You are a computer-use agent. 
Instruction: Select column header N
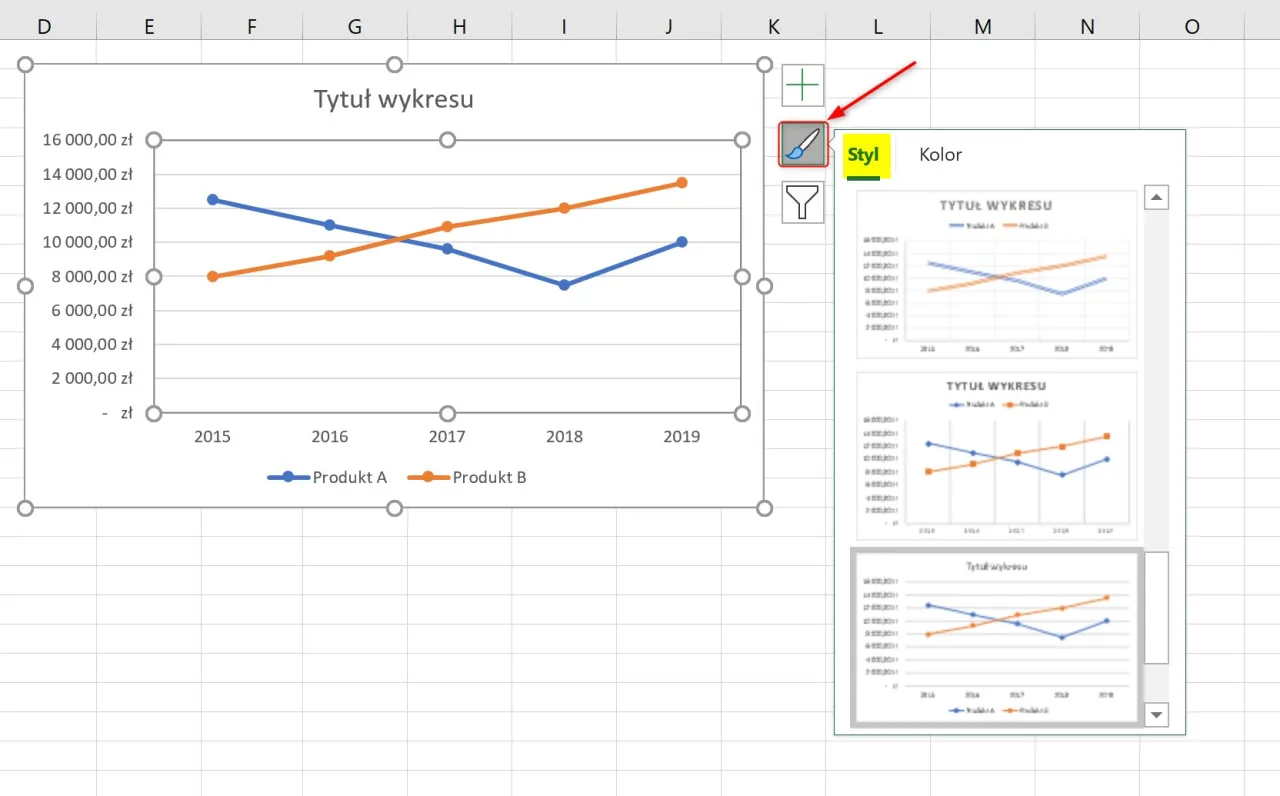click(1087, 27)
